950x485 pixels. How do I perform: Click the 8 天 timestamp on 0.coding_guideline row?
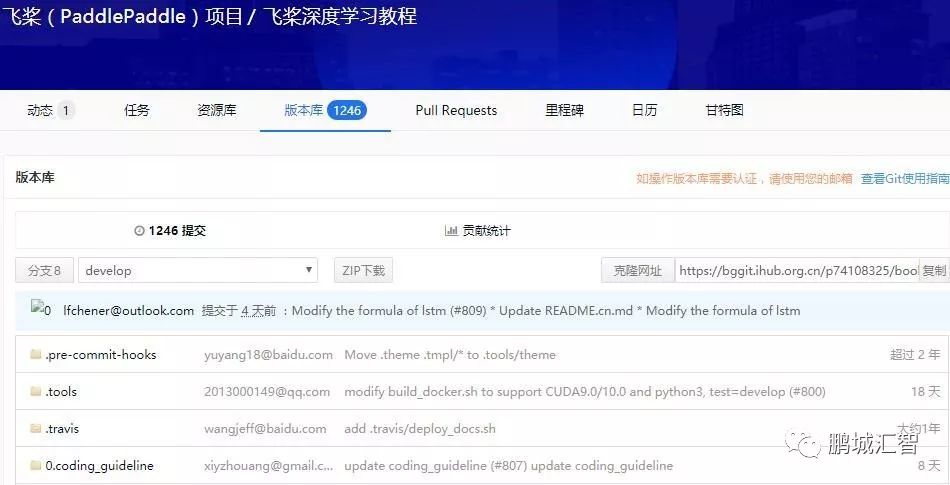929,466
